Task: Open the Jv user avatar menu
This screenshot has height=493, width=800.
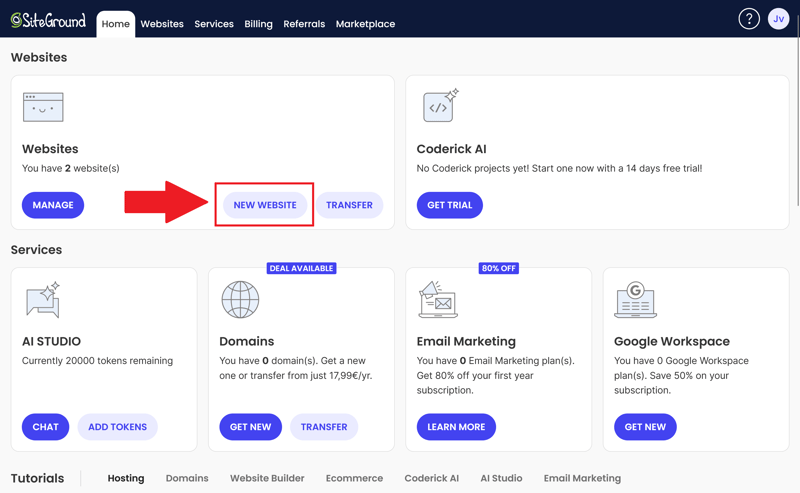Action: click(779, 19)
